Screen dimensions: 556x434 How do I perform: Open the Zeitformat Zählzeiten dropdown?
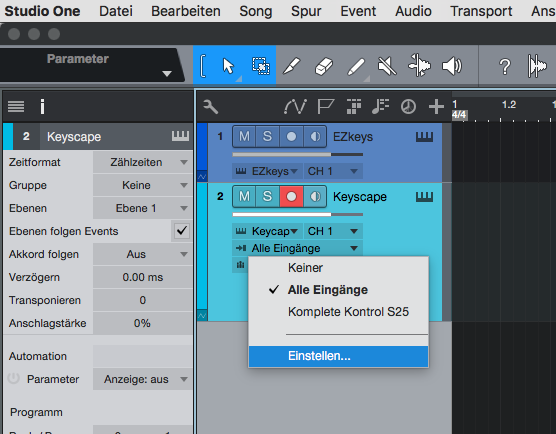[x=143, y=162]
